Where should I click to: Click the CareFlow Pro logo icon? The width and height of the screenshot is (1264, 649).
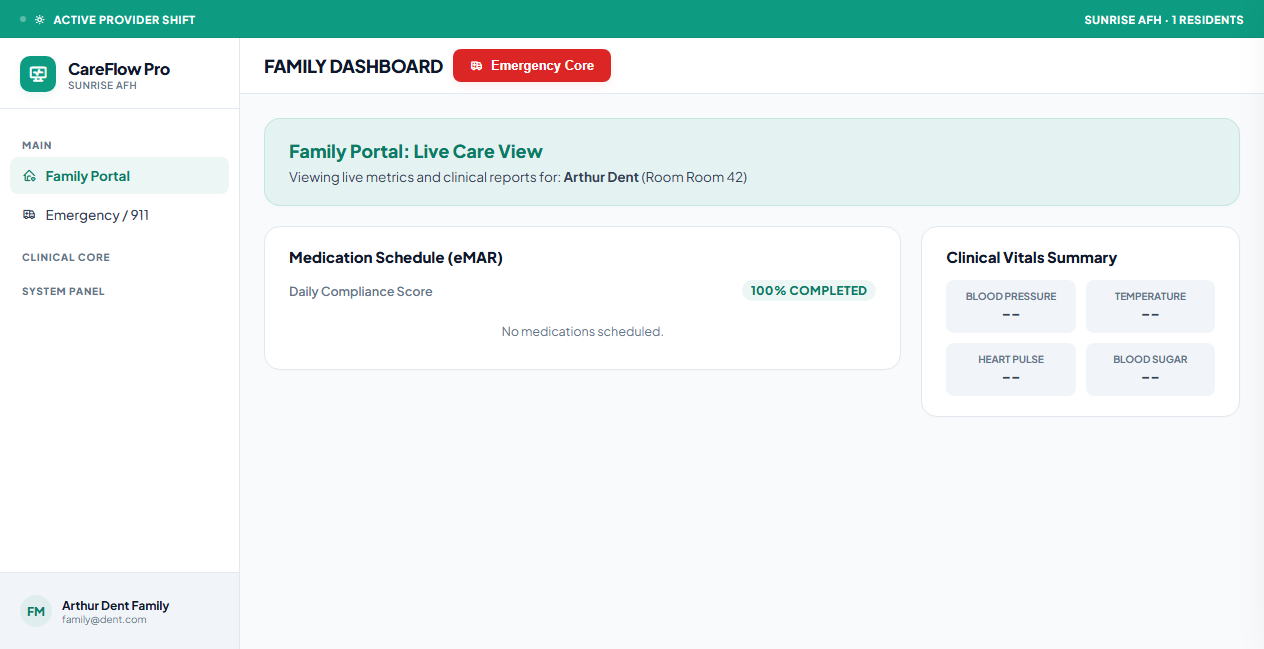(38, 74)
